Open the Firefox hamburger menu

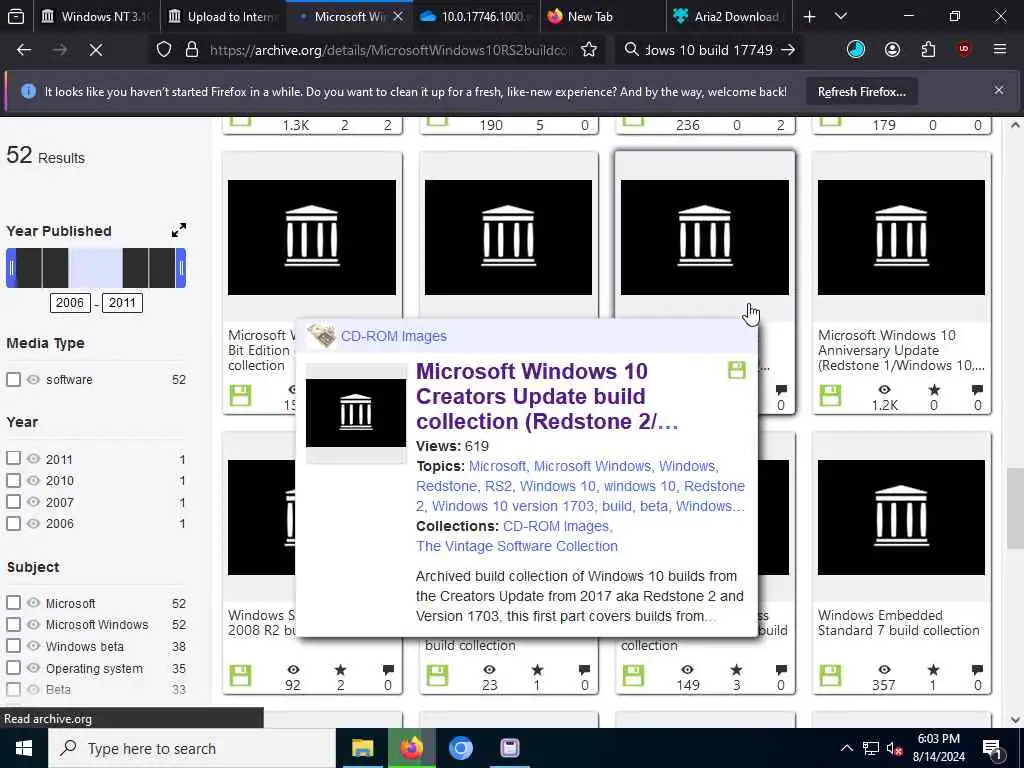(1000, 50)
